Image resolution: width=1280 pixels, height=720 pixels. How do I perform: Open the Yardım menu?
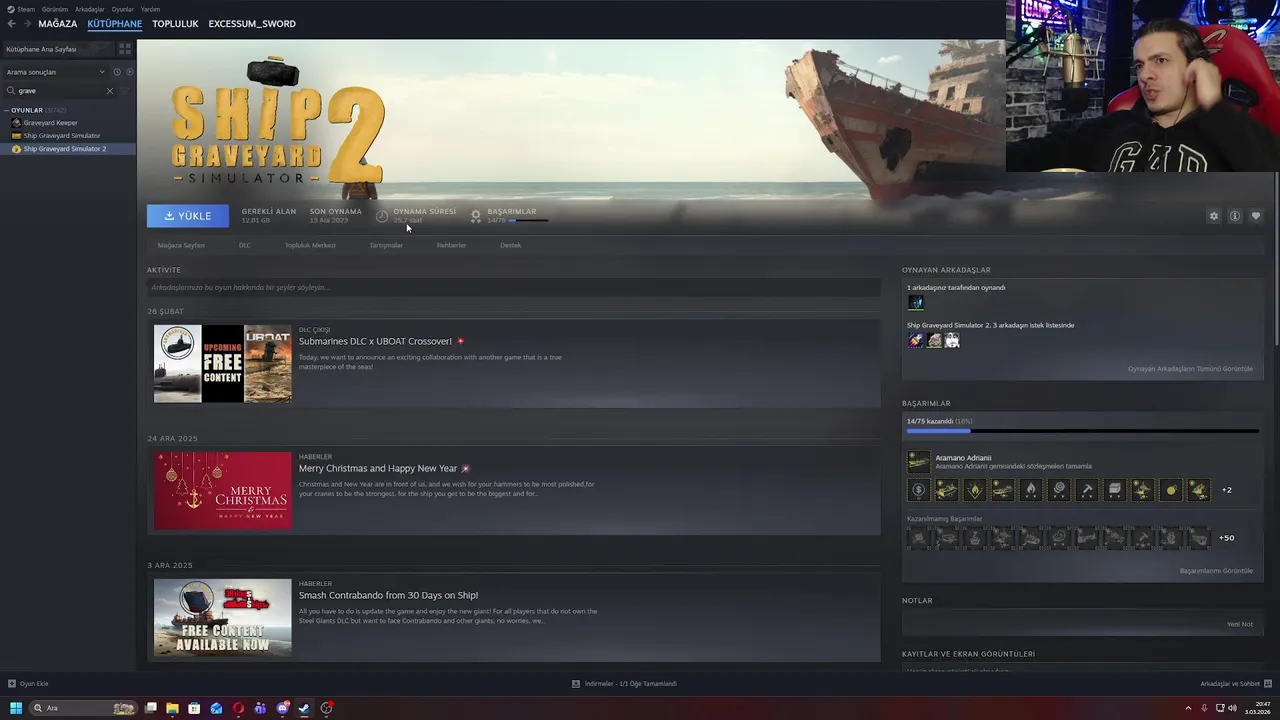click(x=150, y=9)
